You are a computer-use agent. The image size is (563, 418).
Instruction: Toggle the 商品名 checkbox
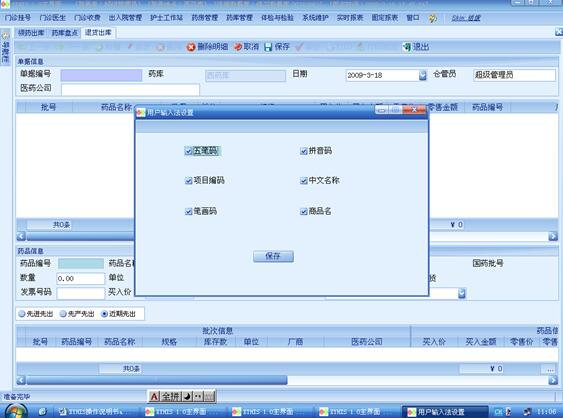pyautogui.click(x=304, y=212)
